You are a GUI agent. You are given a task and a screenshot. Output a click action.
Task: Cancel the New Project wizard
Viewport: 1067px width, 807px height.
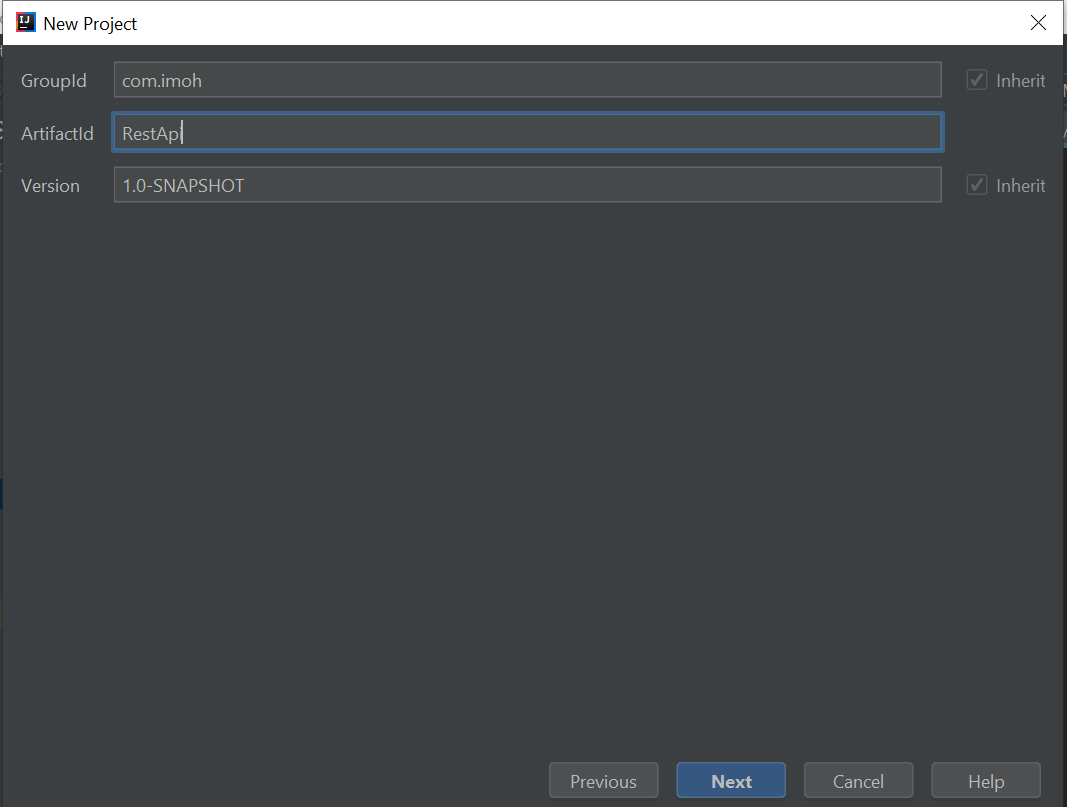(858, 780)
